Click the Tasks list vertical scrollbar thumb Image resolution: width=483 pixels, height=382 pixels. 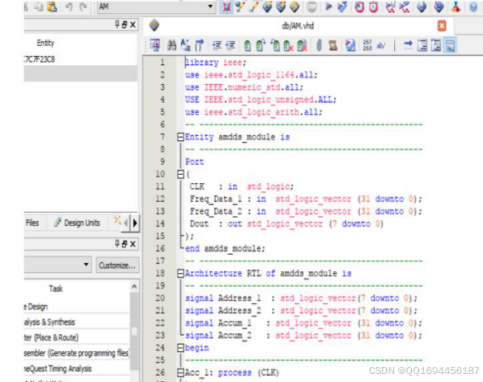coord(134,331)
